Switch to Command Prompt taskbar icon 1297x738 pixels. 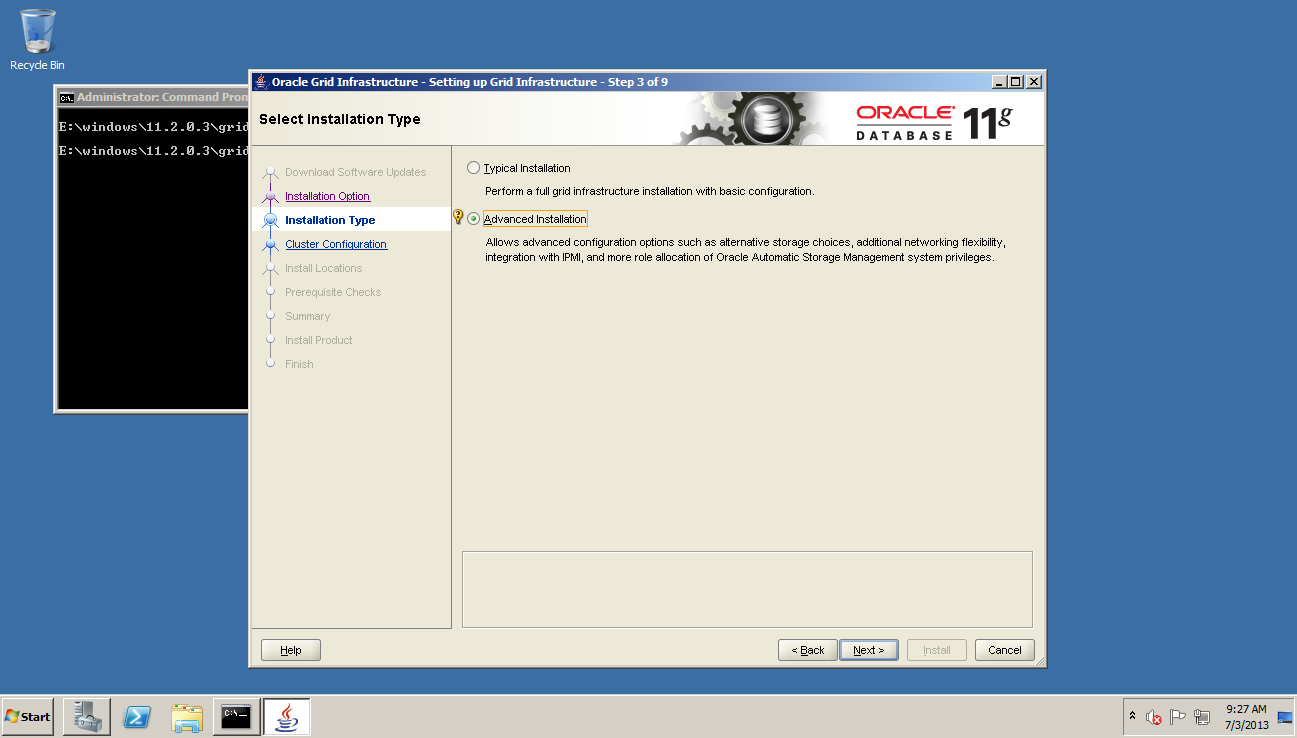236,717
